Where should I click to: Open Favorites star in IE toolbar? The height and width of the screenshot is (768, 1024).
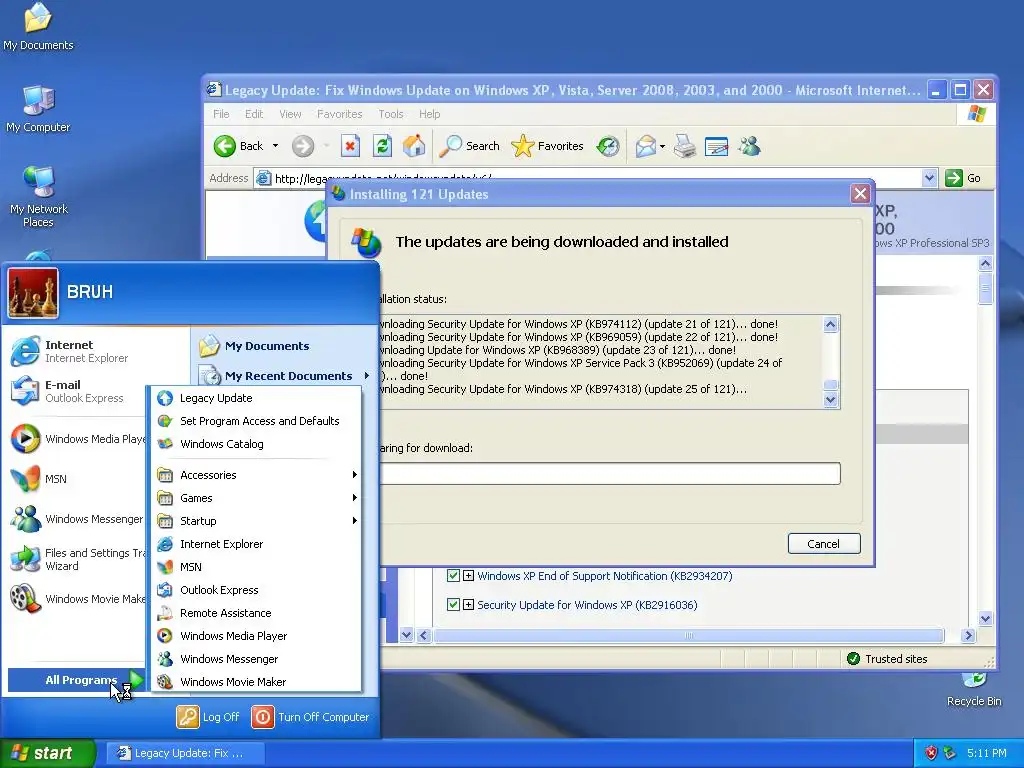[x=547, y=146]
